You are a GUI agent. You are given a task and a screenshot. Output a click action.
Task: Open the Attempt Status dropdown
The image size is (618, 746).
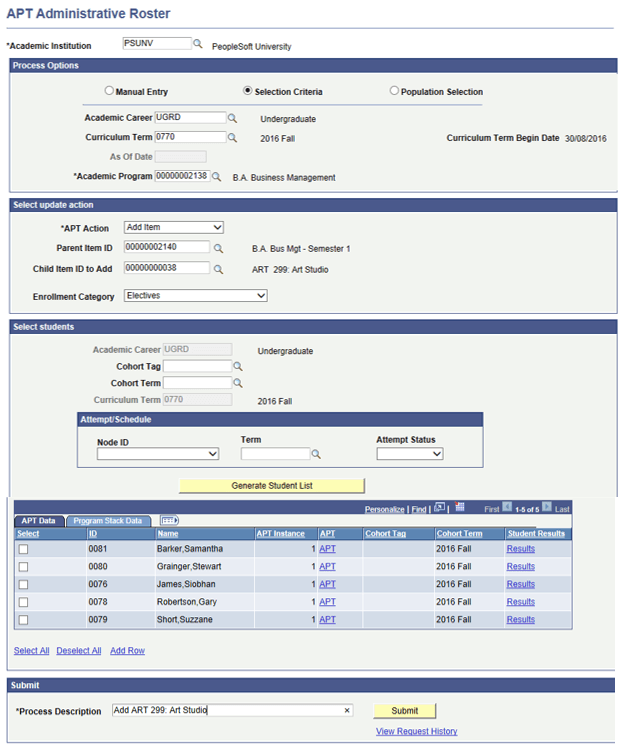point(410,454)
